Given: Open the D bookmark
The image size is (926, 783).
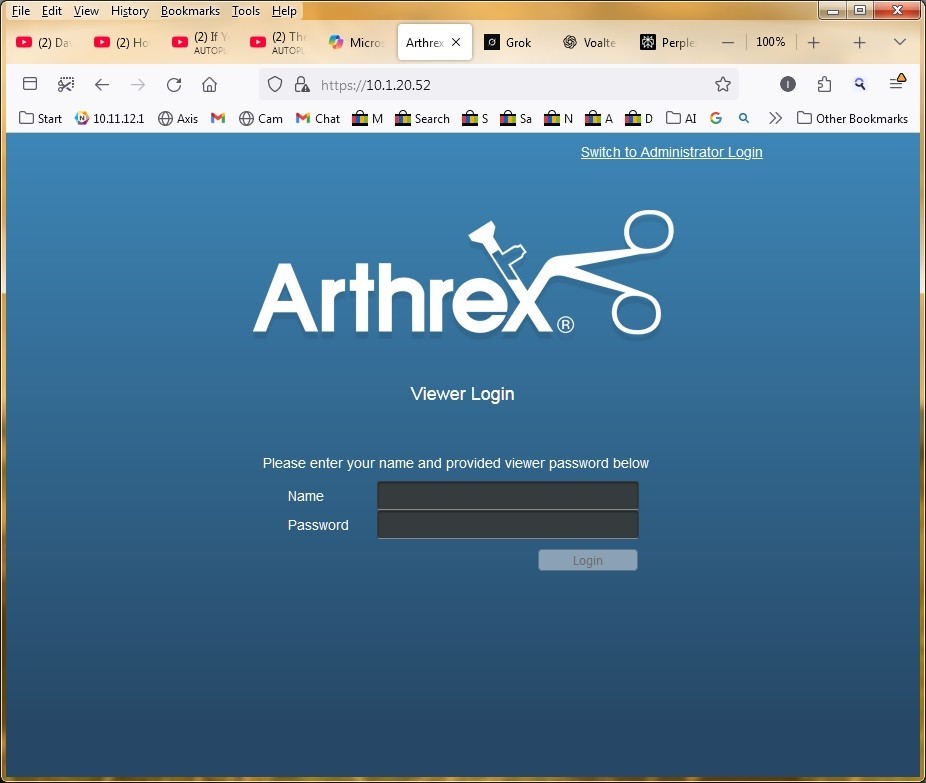Looking at the screenshot, I should [639, 119].
